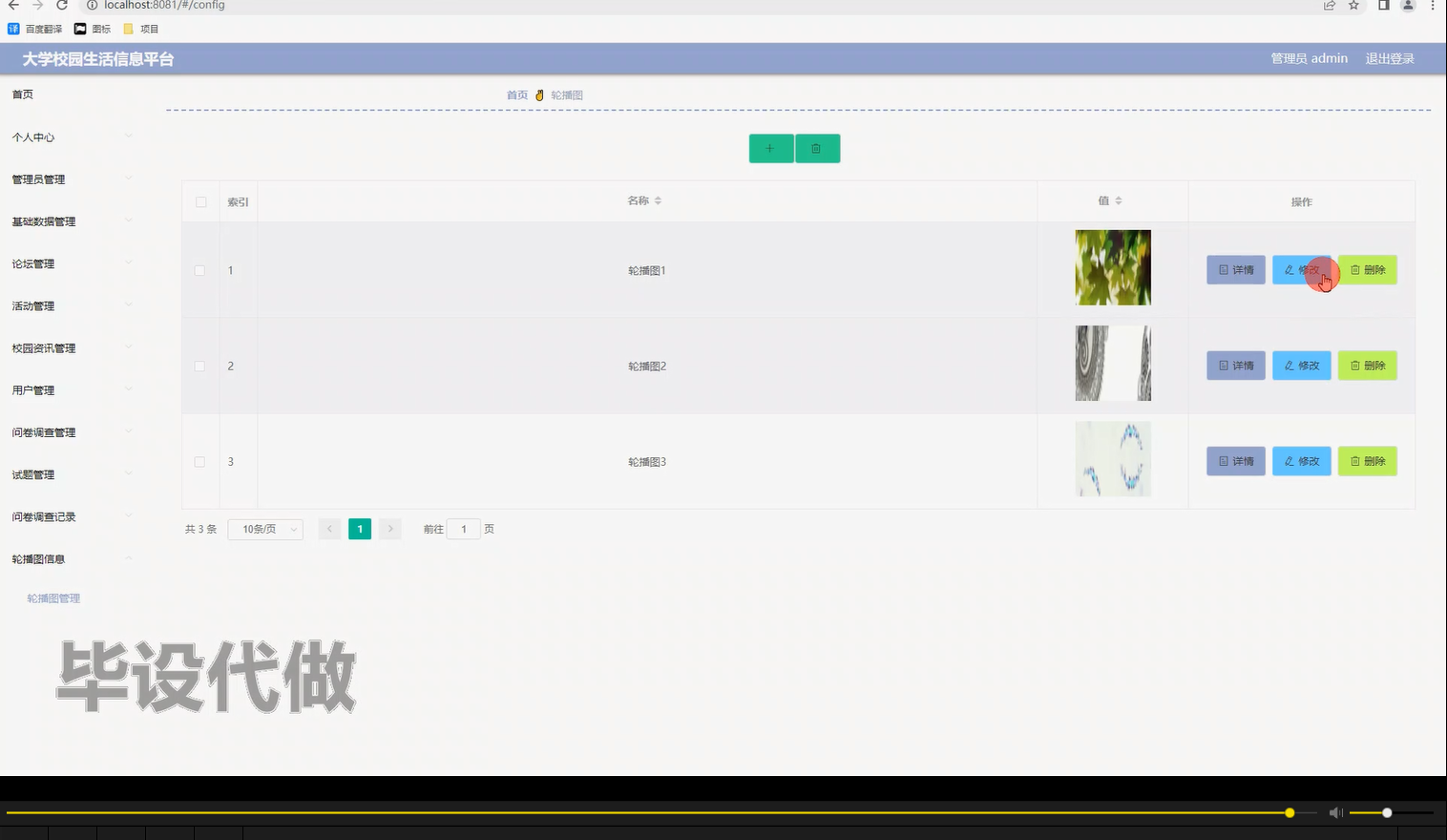This screenshot has width=1447, height=840.
Task: Click the 大学校园生活信息平台 title
Action: click(x=98, y=59)
